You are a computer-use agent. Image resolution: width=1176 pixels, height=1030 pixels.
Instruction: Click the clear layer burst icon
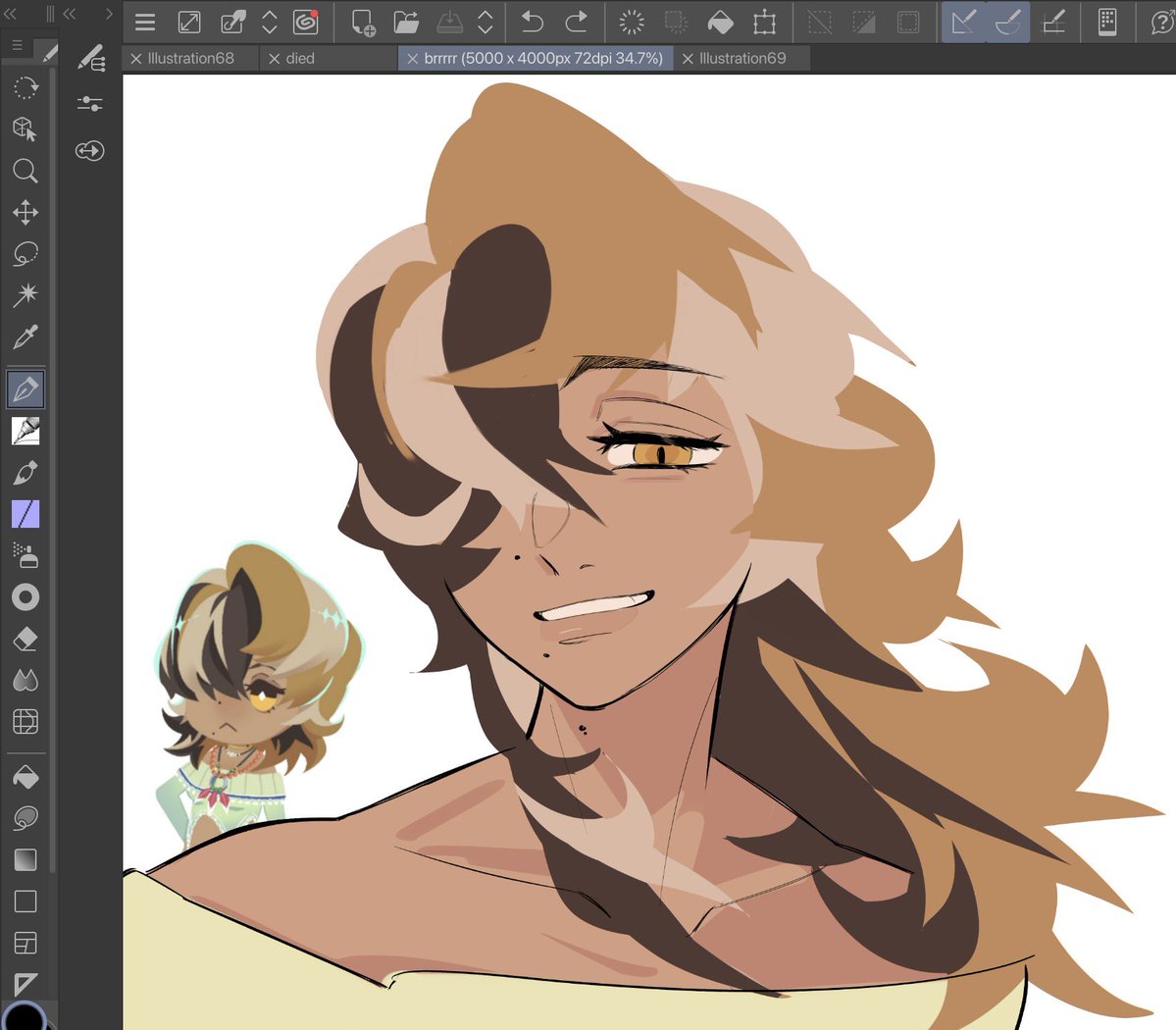(x=632, y=23)
